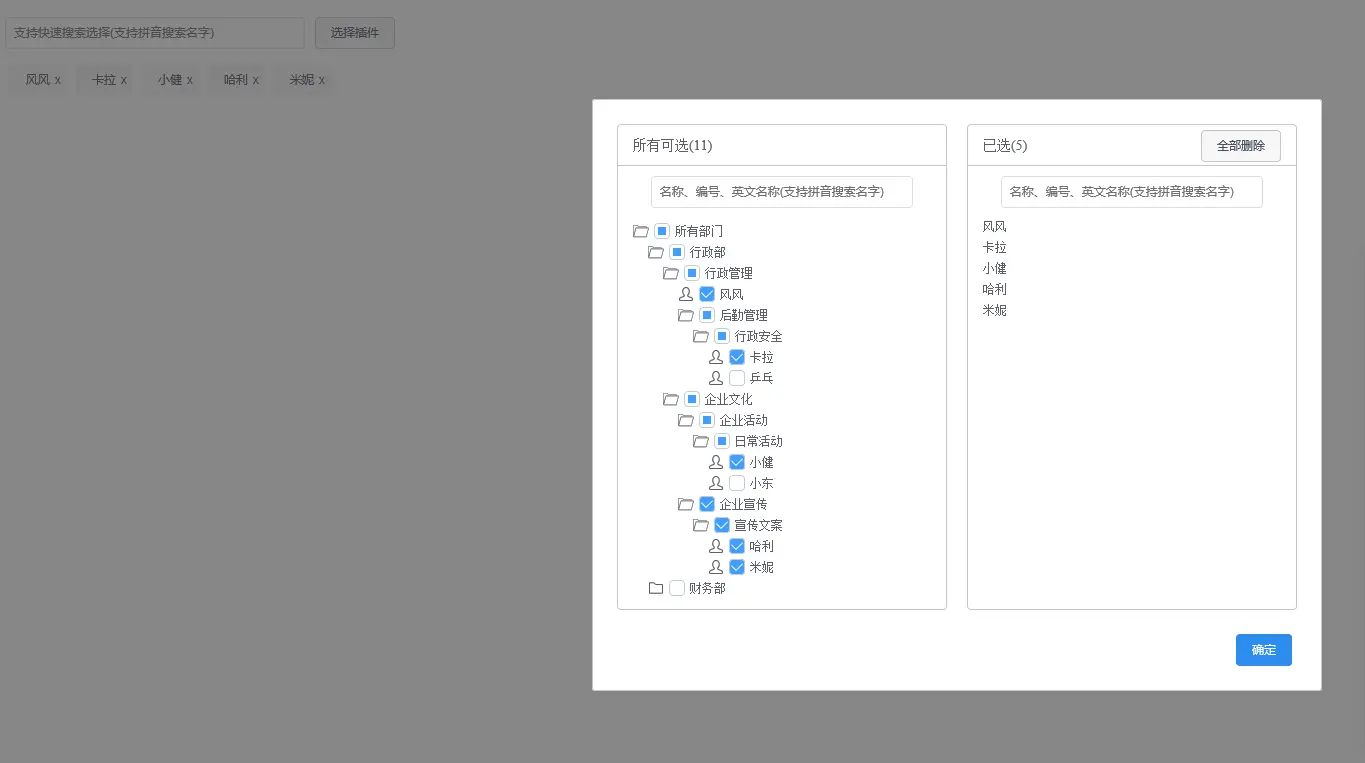Select 米妮 in the 已选 list
Viewport: 1365px width, 763px height.
point(995,311)
